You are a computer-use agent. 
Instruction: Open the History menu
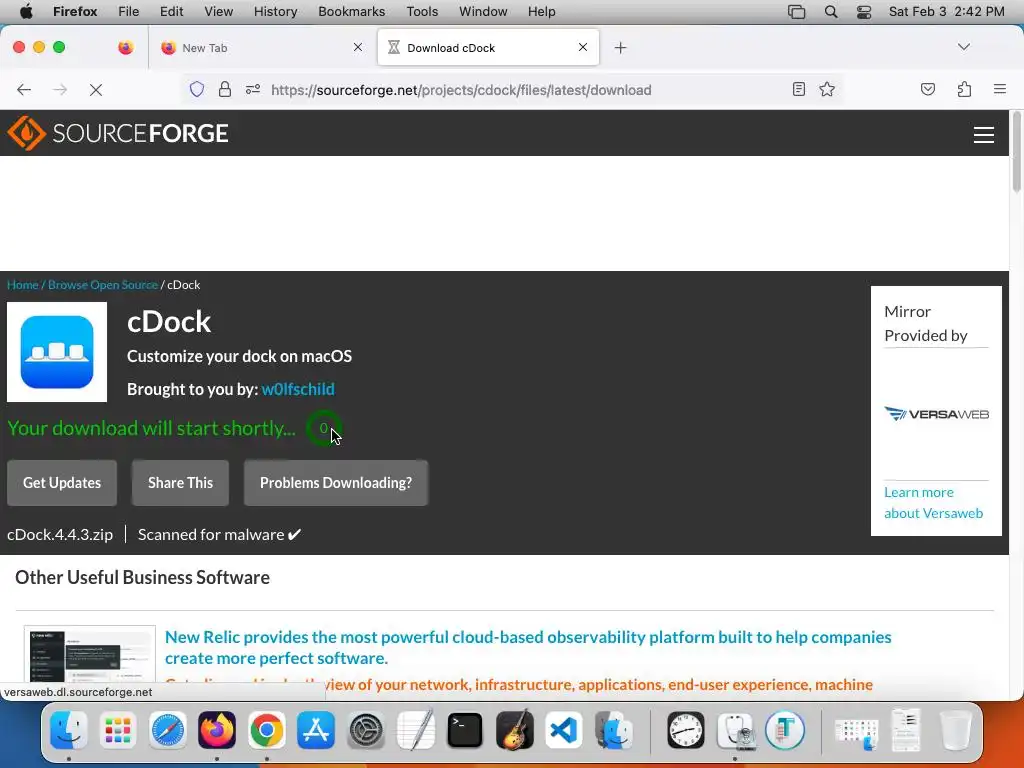tap(275, 12)
